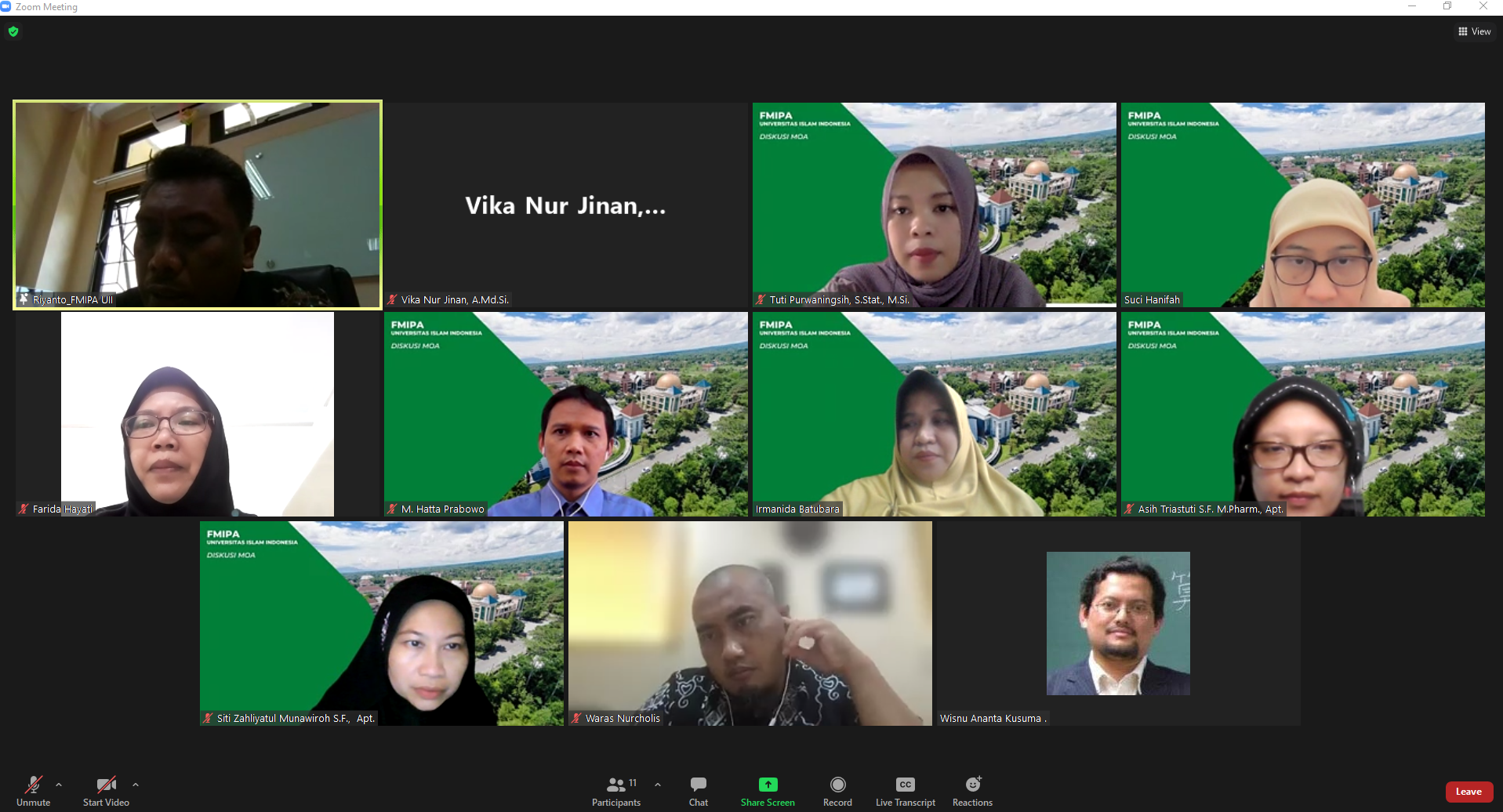Start recording with the Record icon
This screenshot has height=812, width=1503.
click(837, 785)
